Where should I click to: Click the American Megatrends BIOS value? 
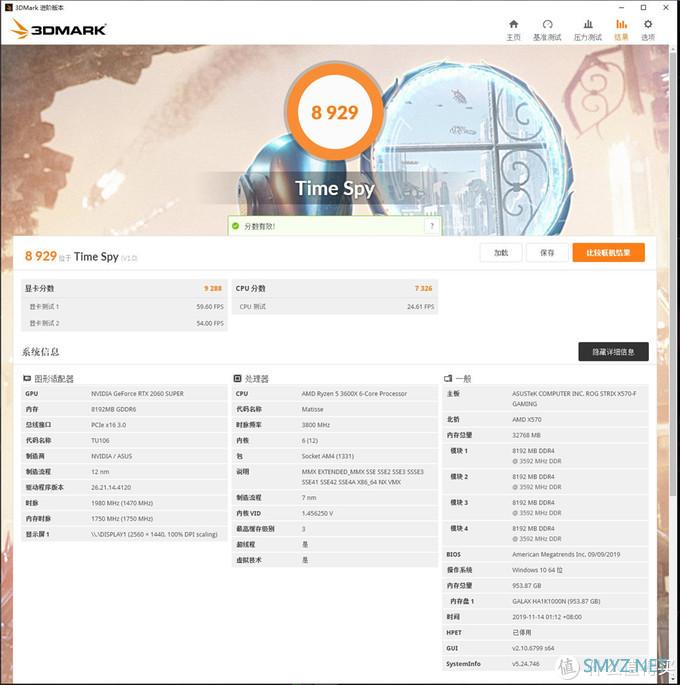(566, 554)
